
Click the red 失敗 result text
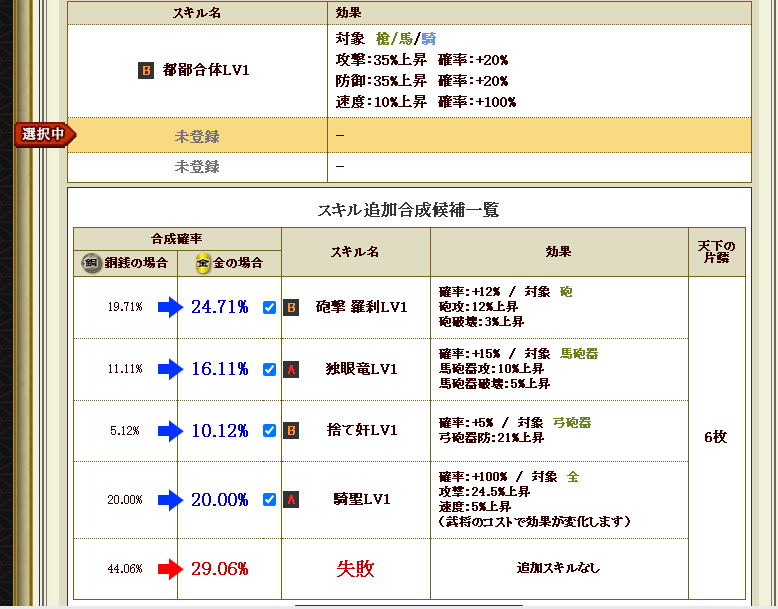(355, 569)
